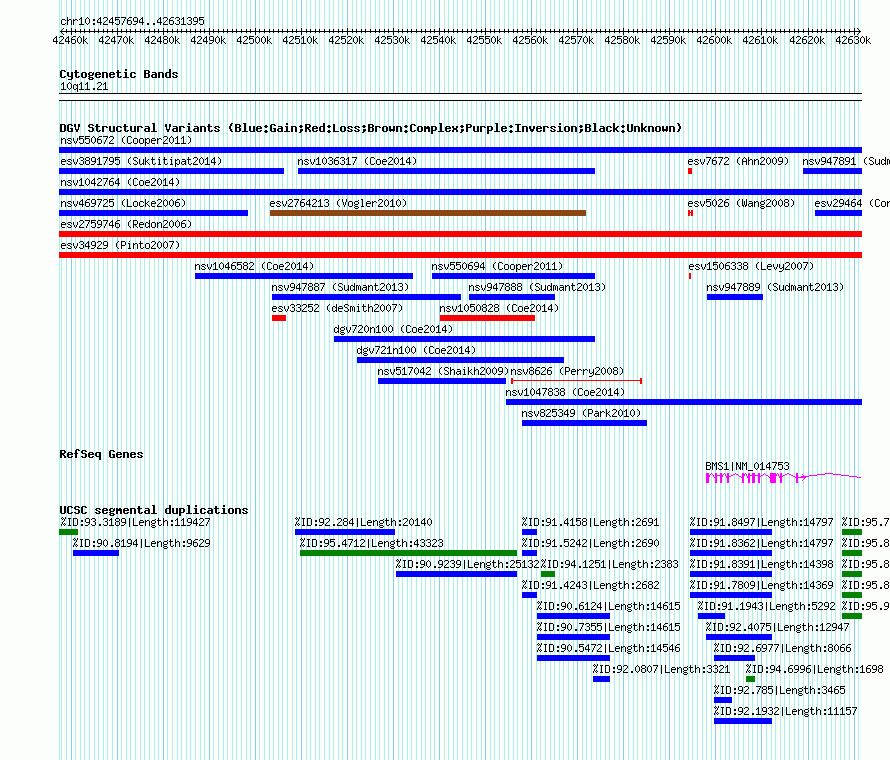Select the nsv1050828 (Coe2014) loss variant

pyautogui.click(x=487, y=318)
